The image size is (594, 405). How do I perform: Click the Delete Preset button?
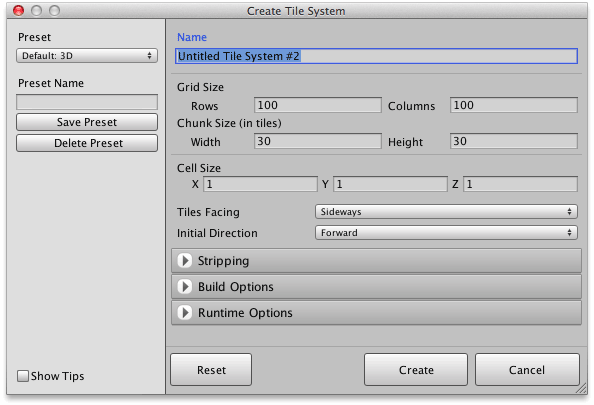87,143
